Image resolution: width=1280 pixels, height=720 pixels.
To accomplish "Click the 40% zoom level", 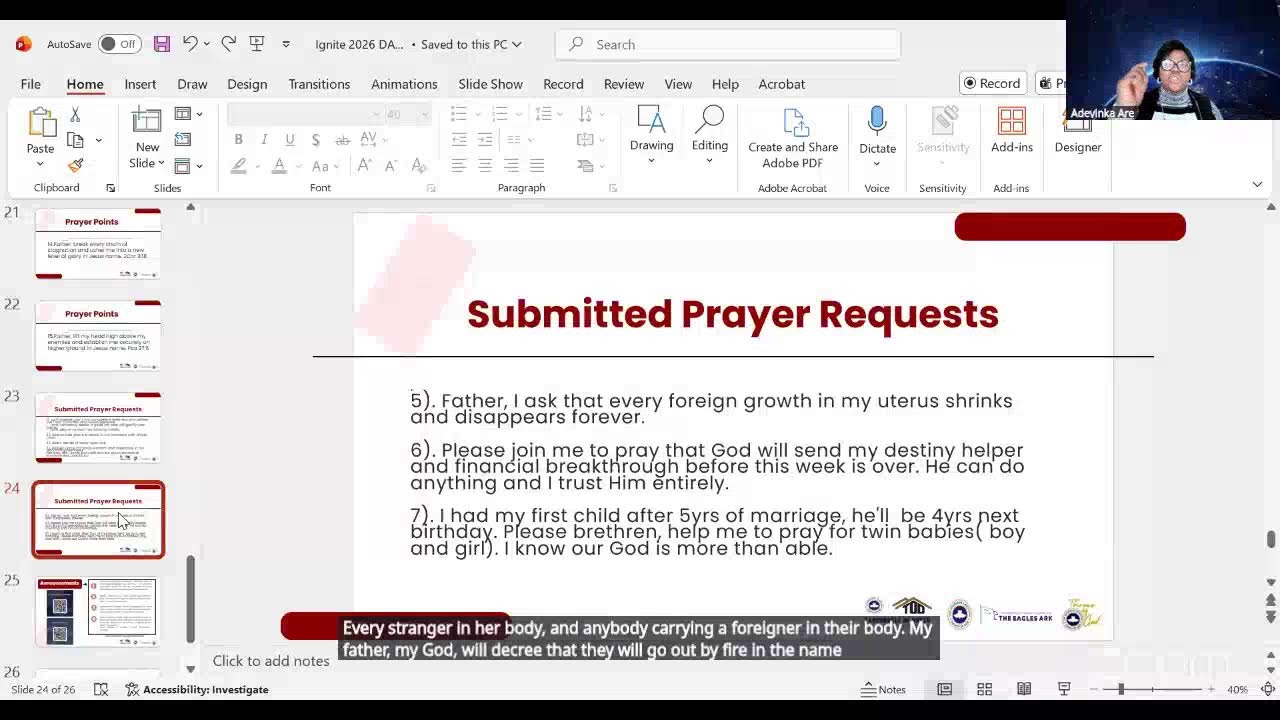I will click(1237, 689).
